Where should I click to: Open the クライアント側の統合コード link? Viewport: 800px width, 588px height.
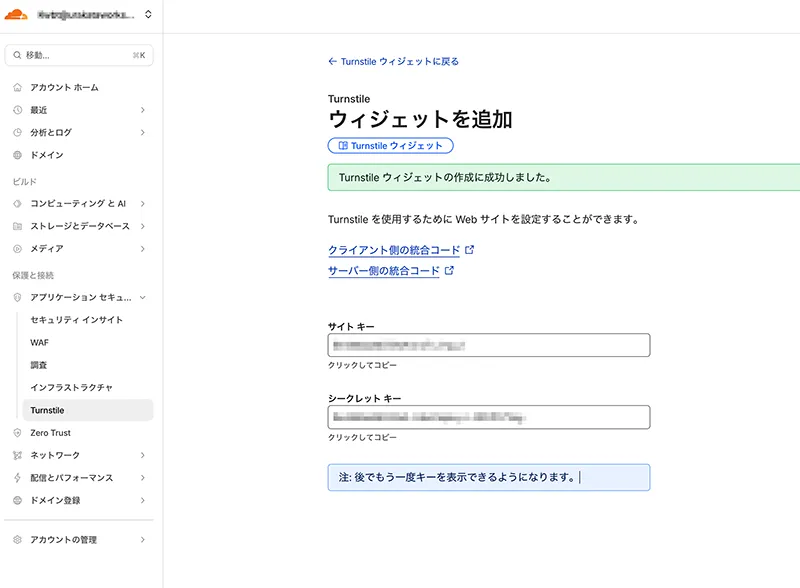click(x=394, y=250)
